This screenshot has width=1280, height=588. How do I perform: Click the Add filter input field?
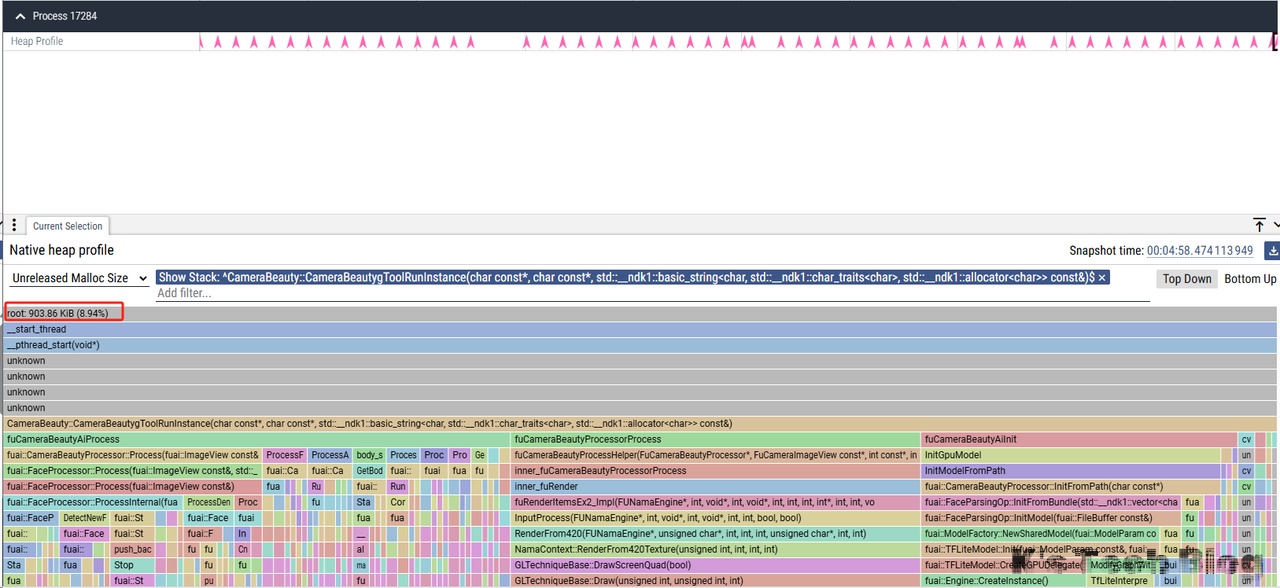(650, 294)
